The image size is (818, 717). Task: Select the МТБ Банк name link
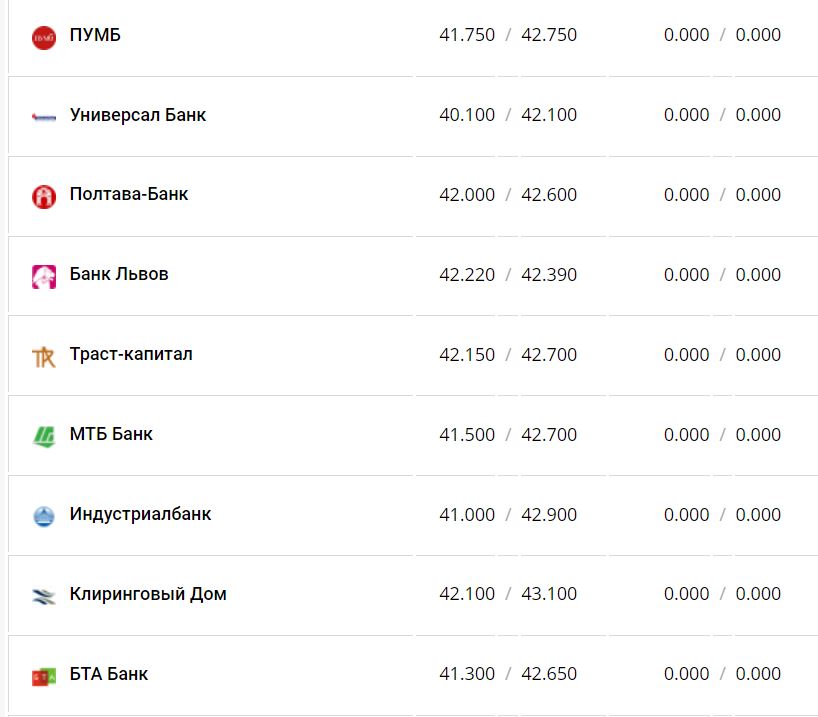[111, 434]
